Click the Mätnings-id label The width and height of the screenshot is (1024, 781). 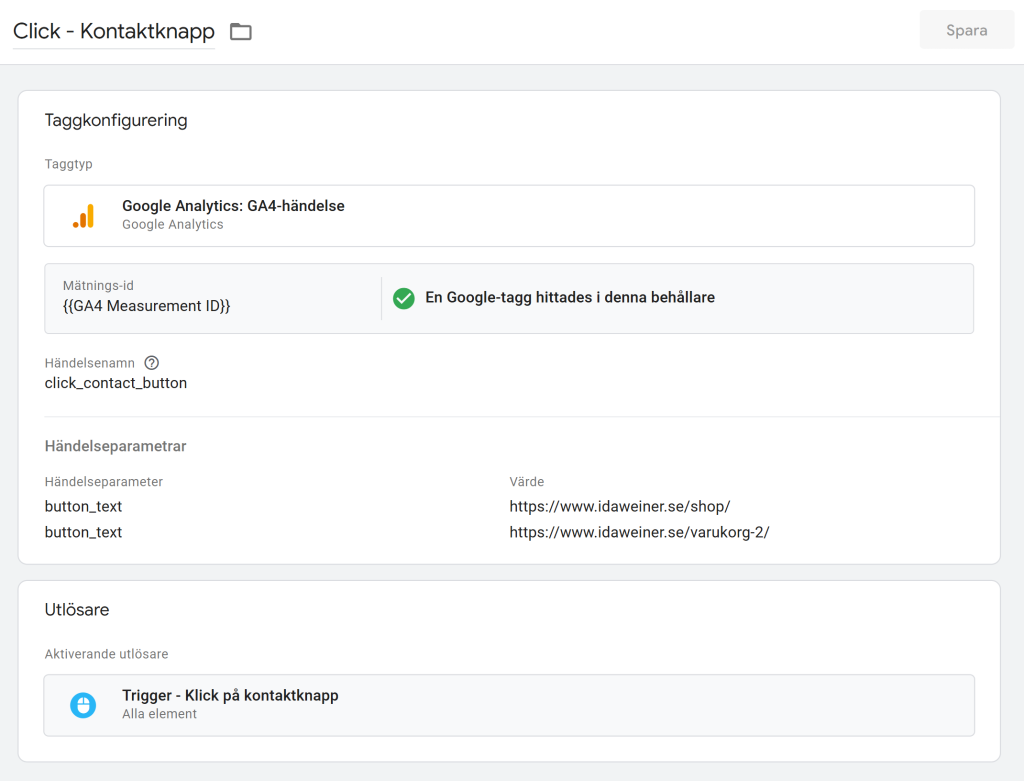(98, 285)
